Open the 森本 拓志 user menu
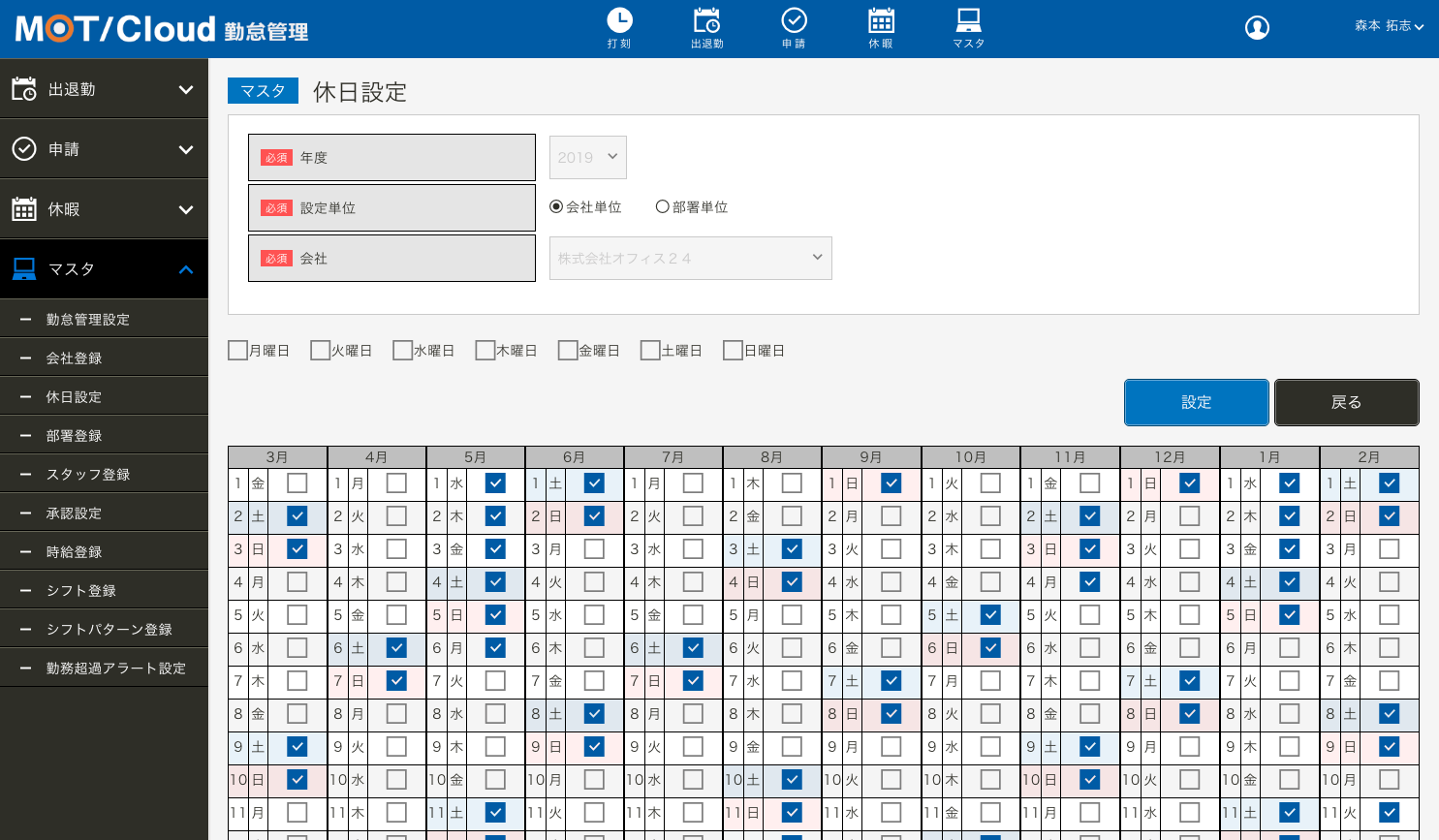This screenshot has height=840, width=1439. tap(1389, 26)
